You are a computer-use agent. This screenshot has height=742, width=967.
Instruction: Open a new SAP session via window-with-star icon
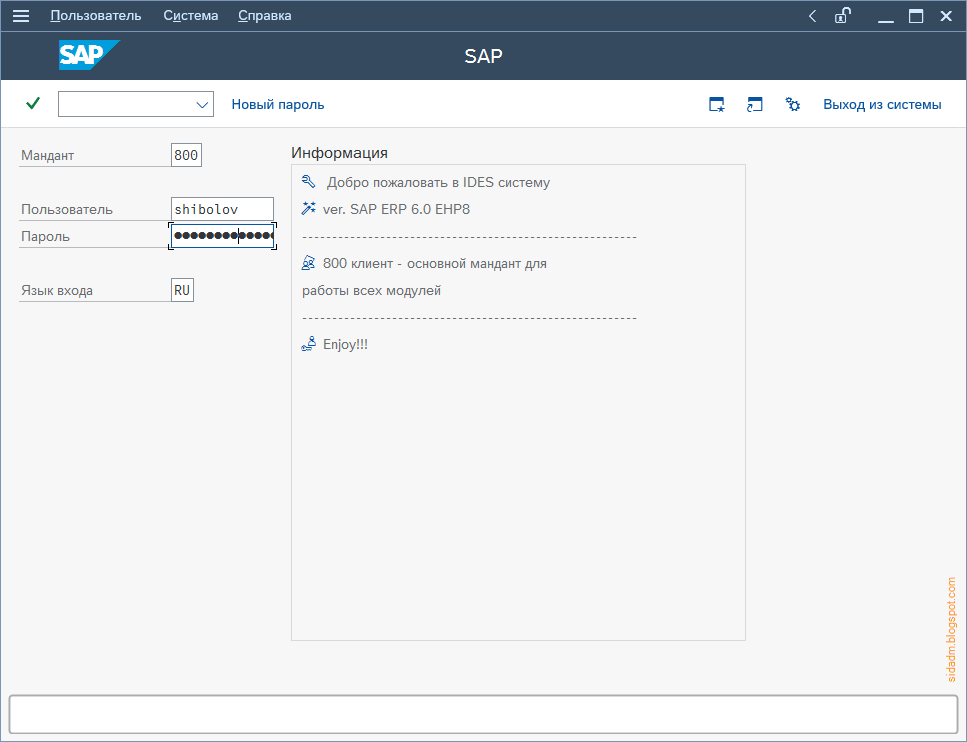[716, 103]
